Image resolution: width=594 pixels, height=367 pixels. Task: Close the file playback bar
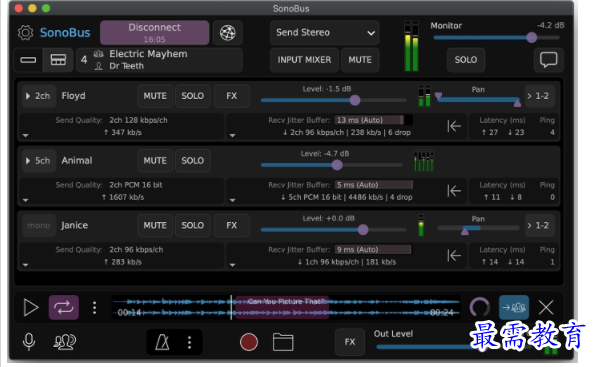point(546,307)
